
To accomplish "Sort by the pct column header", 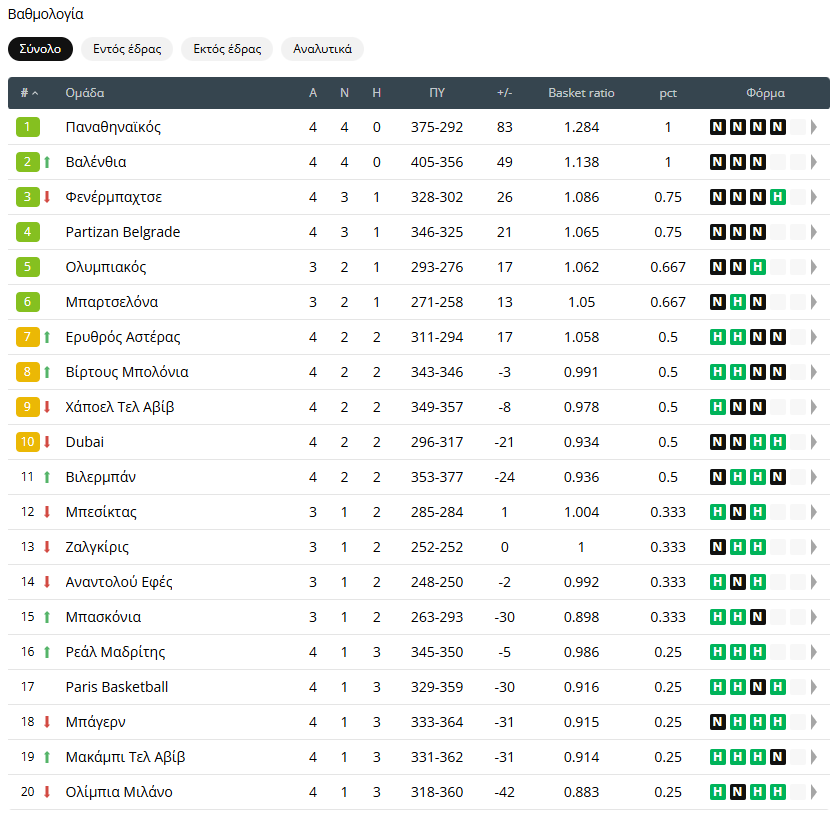I will click(668, 93).
